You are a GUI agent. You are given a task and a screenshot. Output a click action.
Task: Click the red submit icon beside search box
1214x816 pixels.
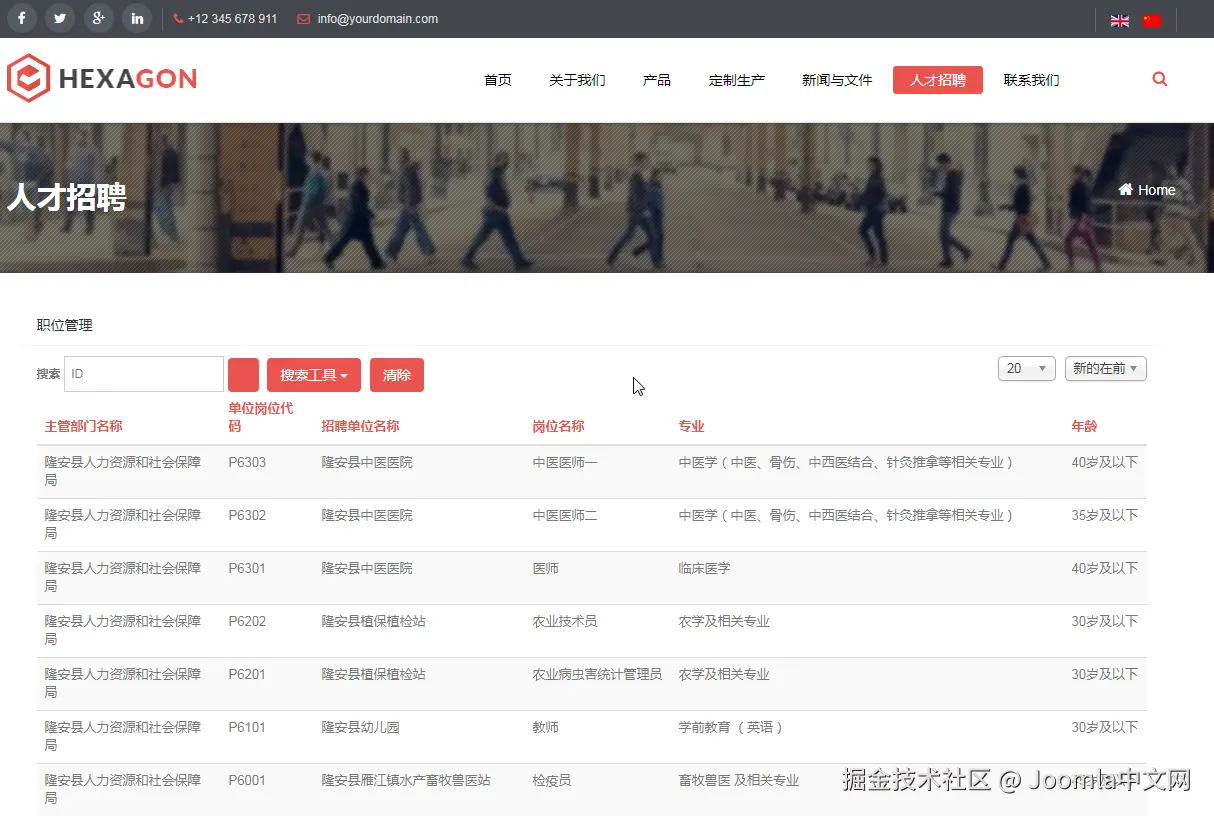[x=243, y=374]
